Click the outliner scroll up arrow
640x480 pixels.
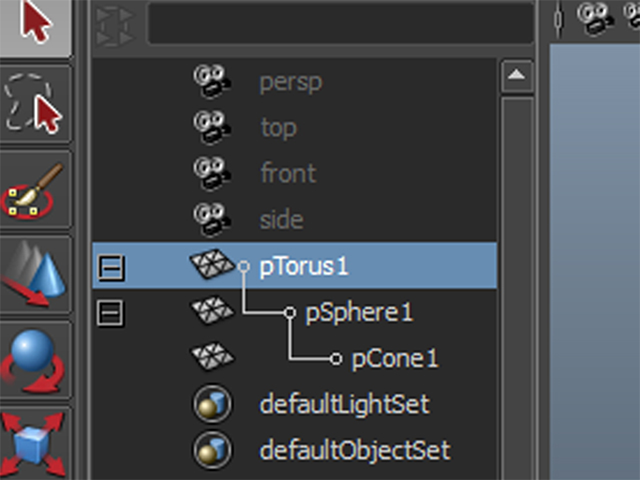pos(517,76)
